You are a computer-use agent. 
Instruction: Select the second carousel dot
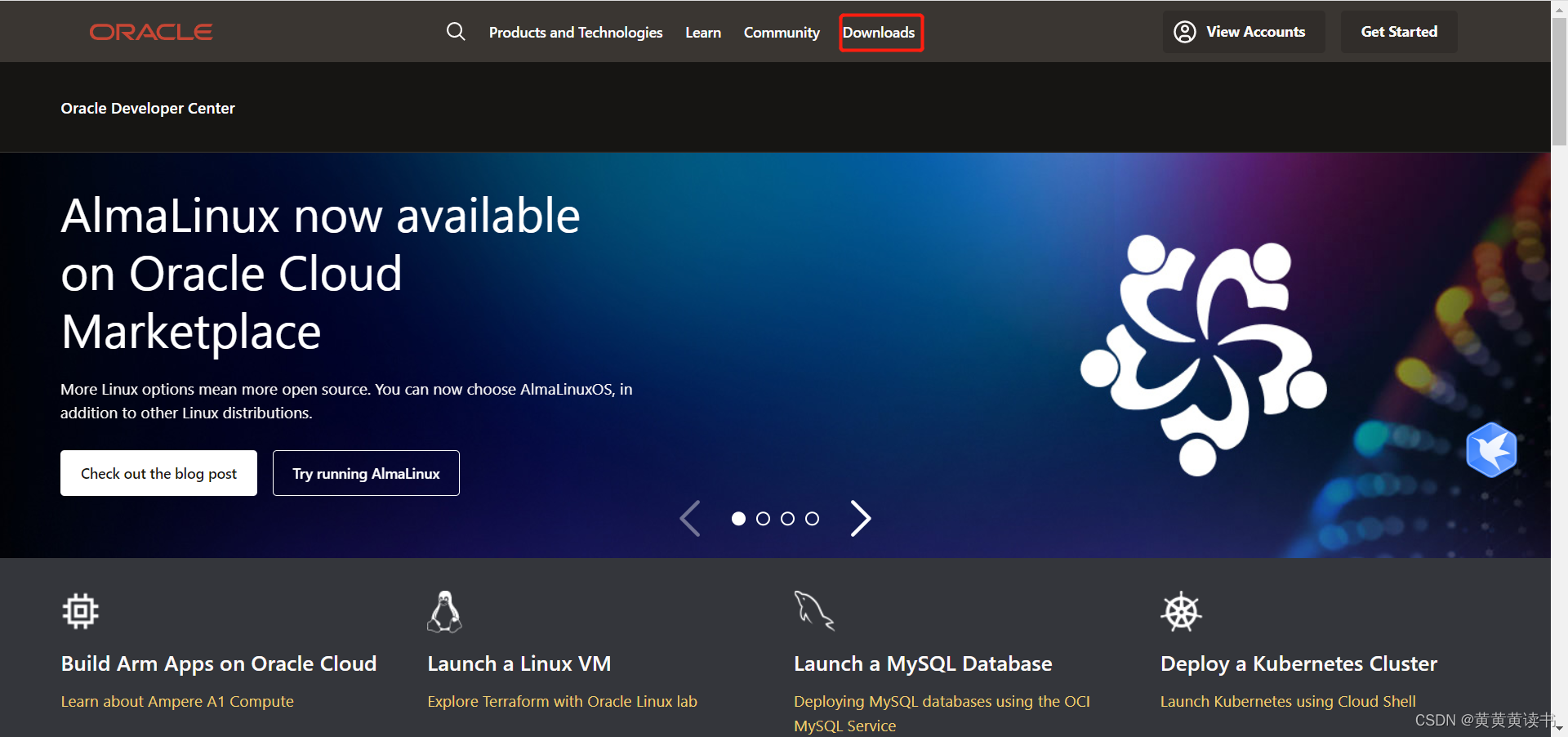763,519
